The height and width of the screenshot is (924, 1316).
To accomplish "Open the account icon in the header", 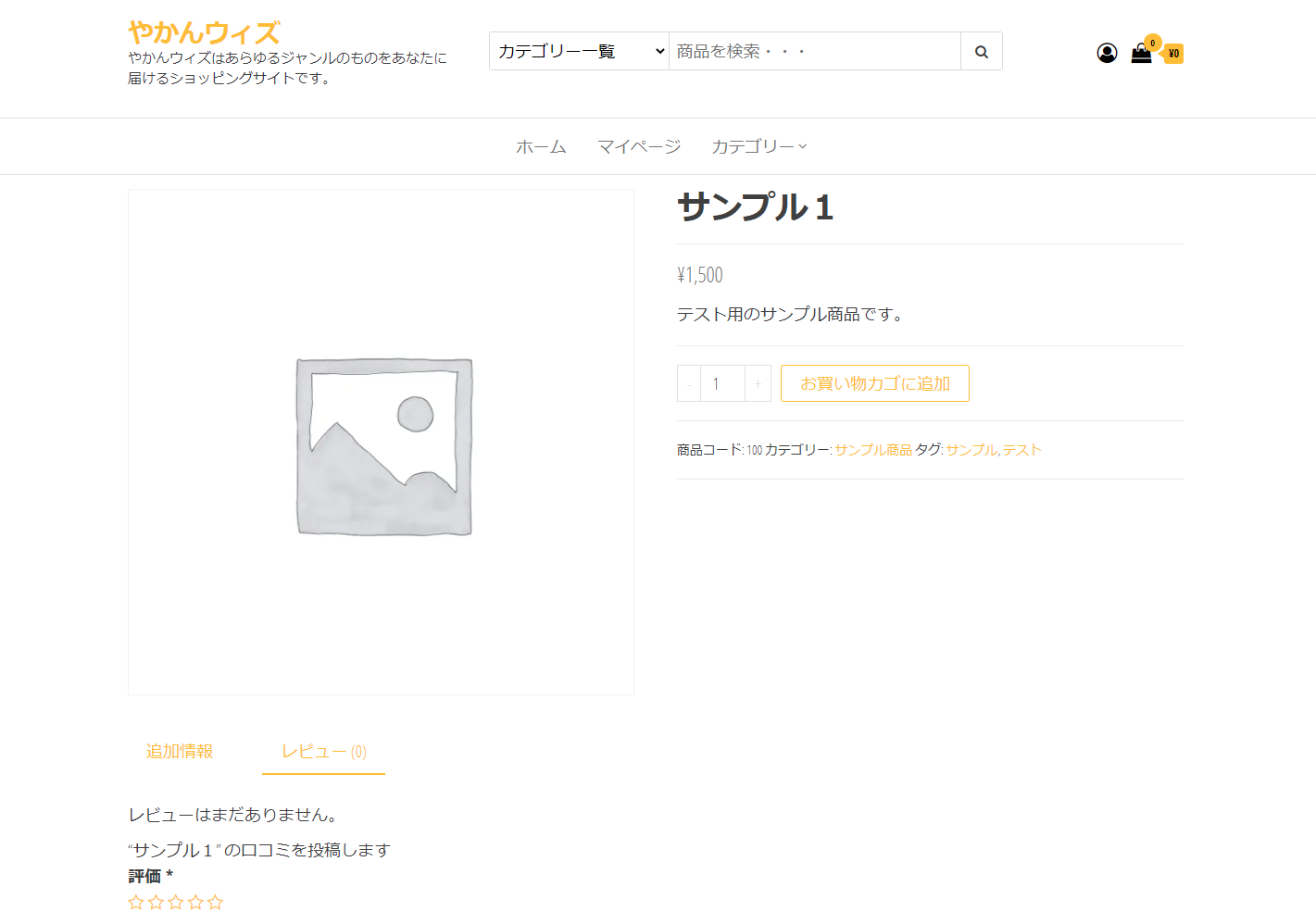I will (1108, 53).
